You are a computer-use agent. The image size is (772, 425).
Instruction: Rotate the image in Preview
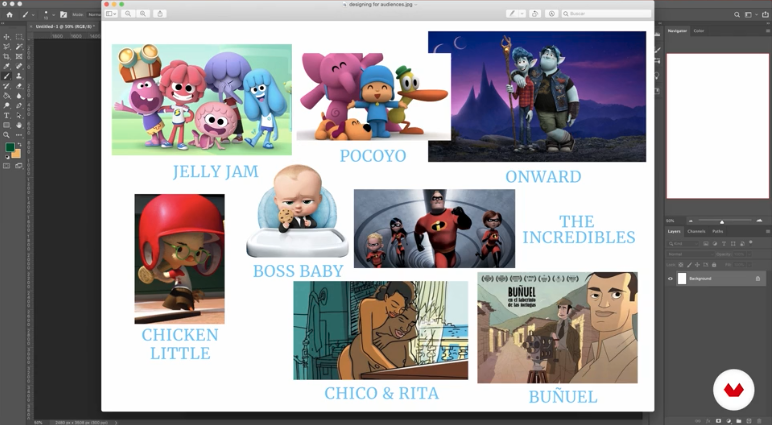click(535, 14)
